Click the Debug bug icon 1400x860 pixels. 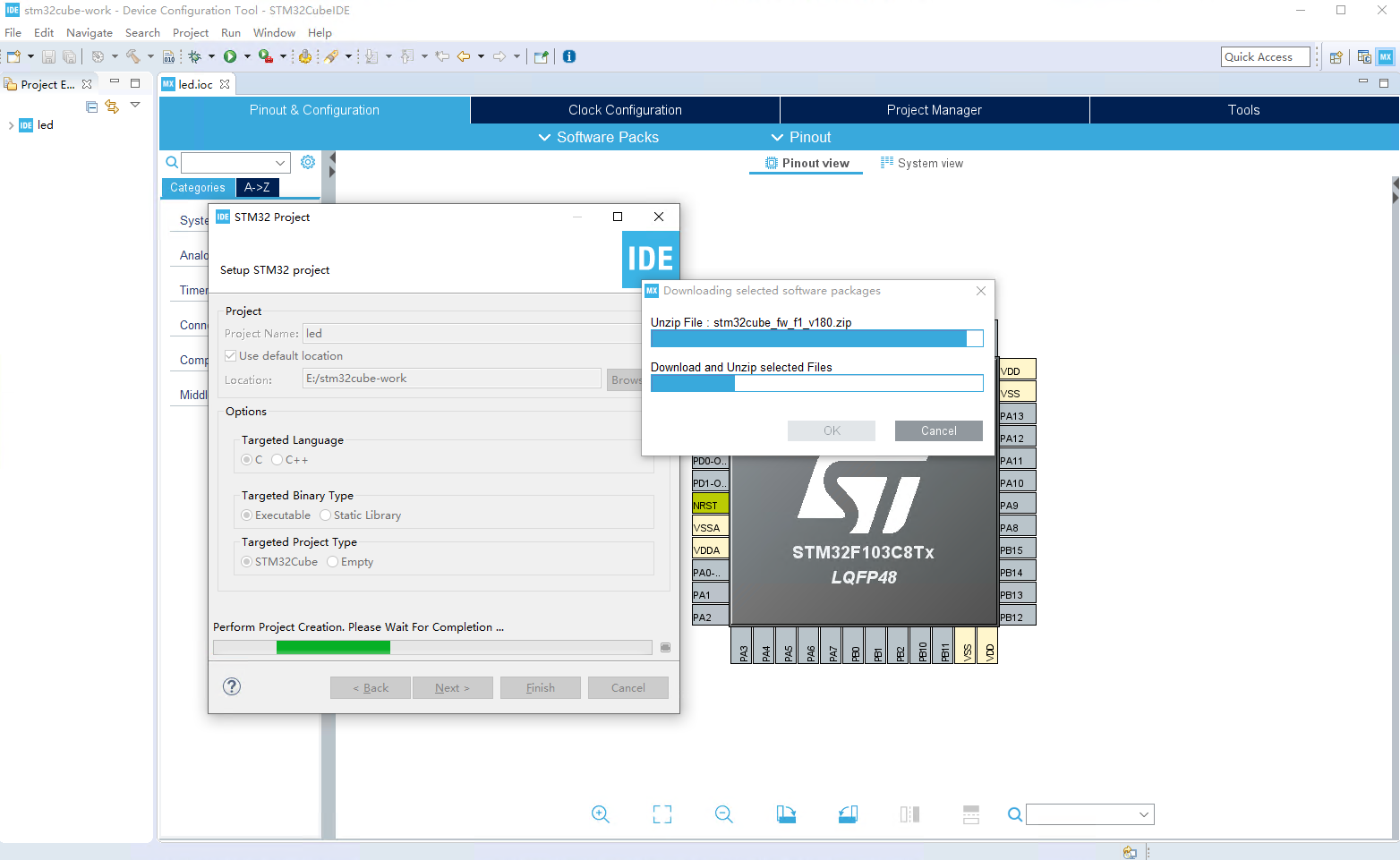[194, 56]
